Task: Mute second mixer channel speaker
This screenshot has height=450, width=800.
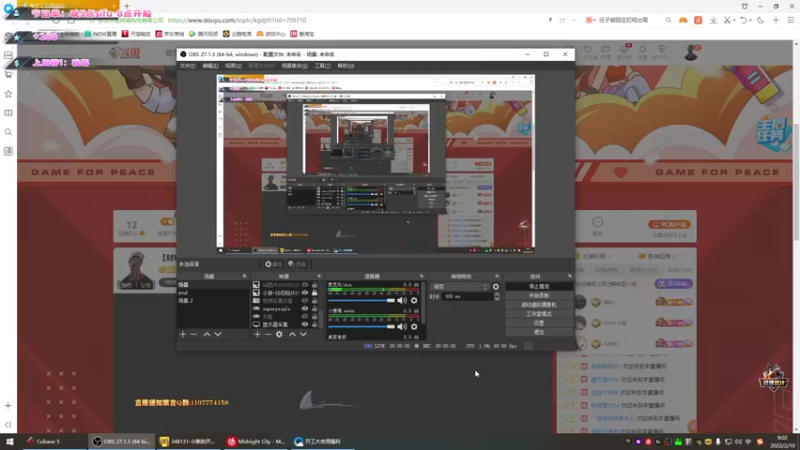Action: tap(402, 327)
